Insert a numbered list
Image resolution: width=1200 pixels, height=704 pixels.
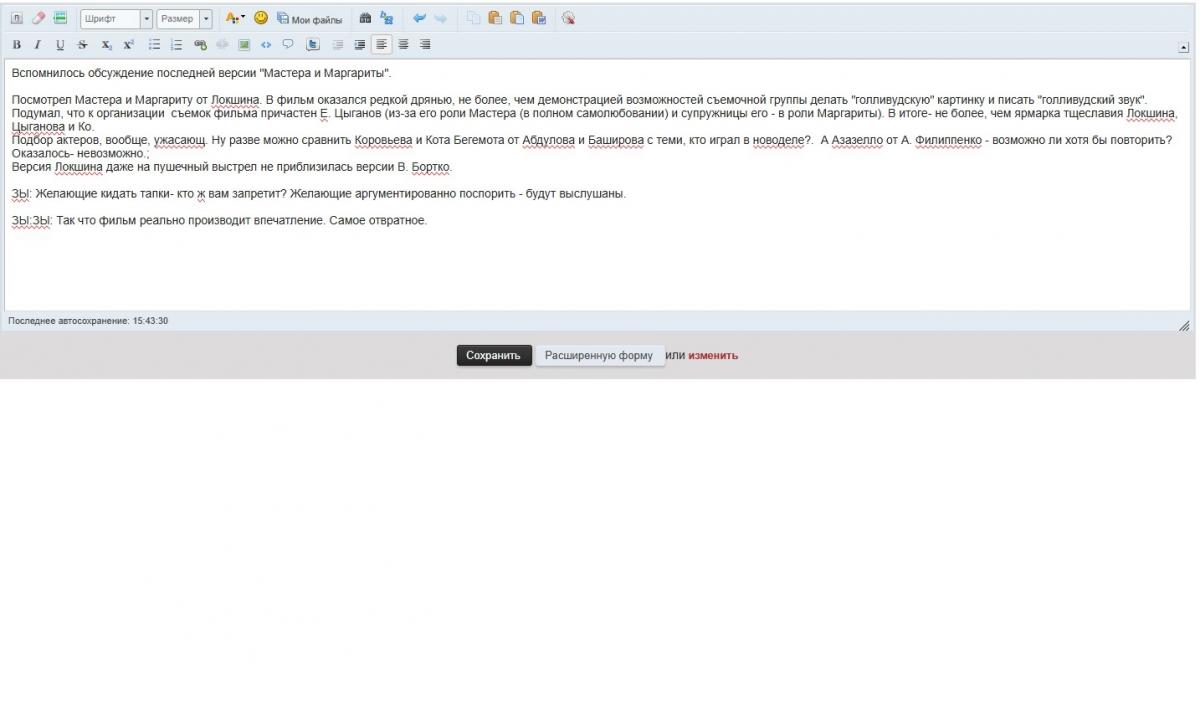pyautogui.click(x=177, y=45)
